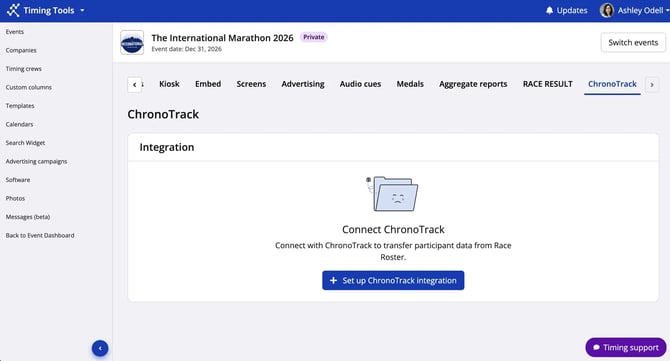Open Search Widget in the sidebar
670x361 pixels.
coord(25,143)
